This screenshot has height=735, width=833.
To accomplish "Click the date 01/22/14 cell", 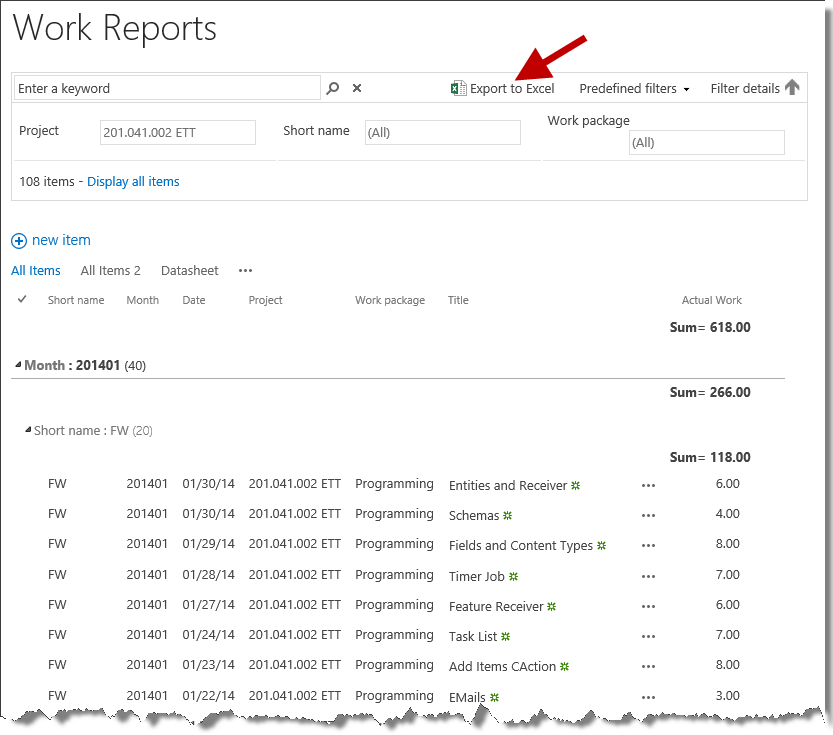I will tap(208, 696).
